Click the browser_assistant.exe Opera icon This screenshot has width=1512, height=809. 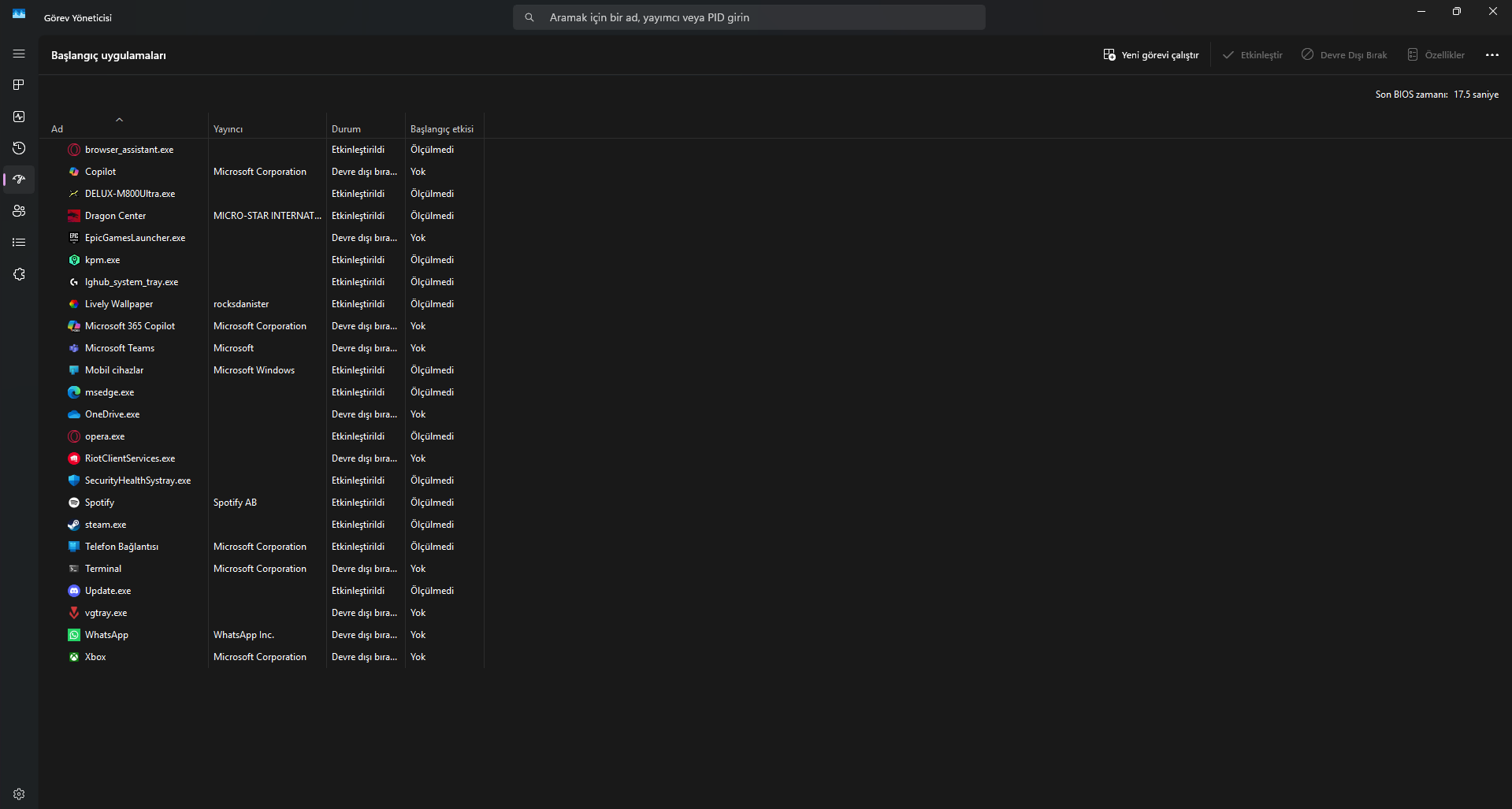point(74,150)
